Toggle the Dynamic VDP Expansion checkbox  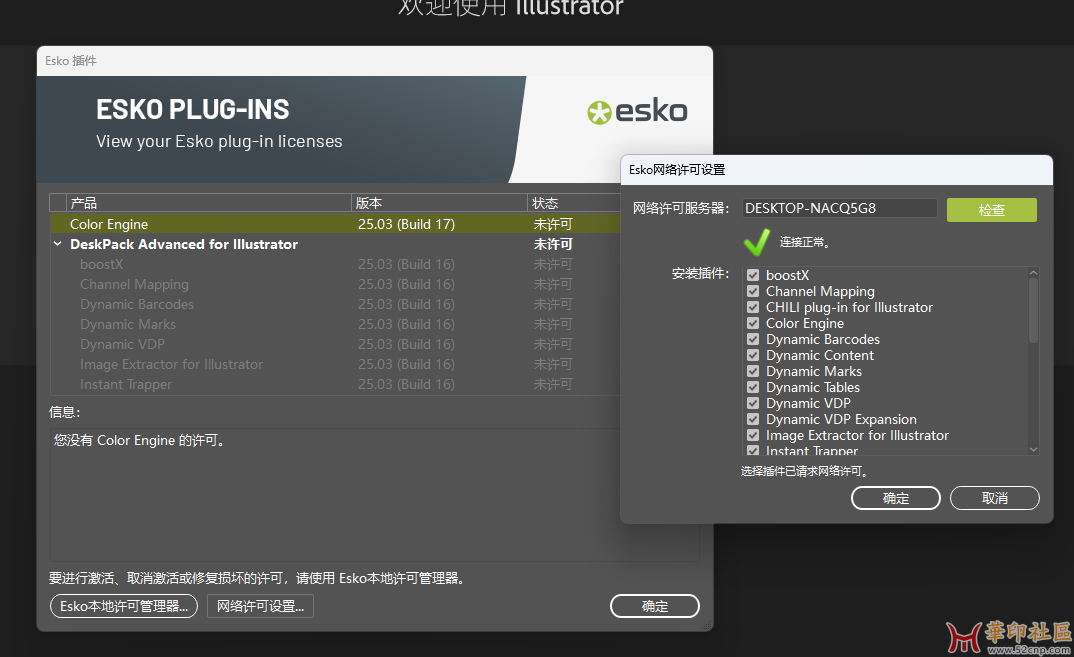(x=753, y=419)
